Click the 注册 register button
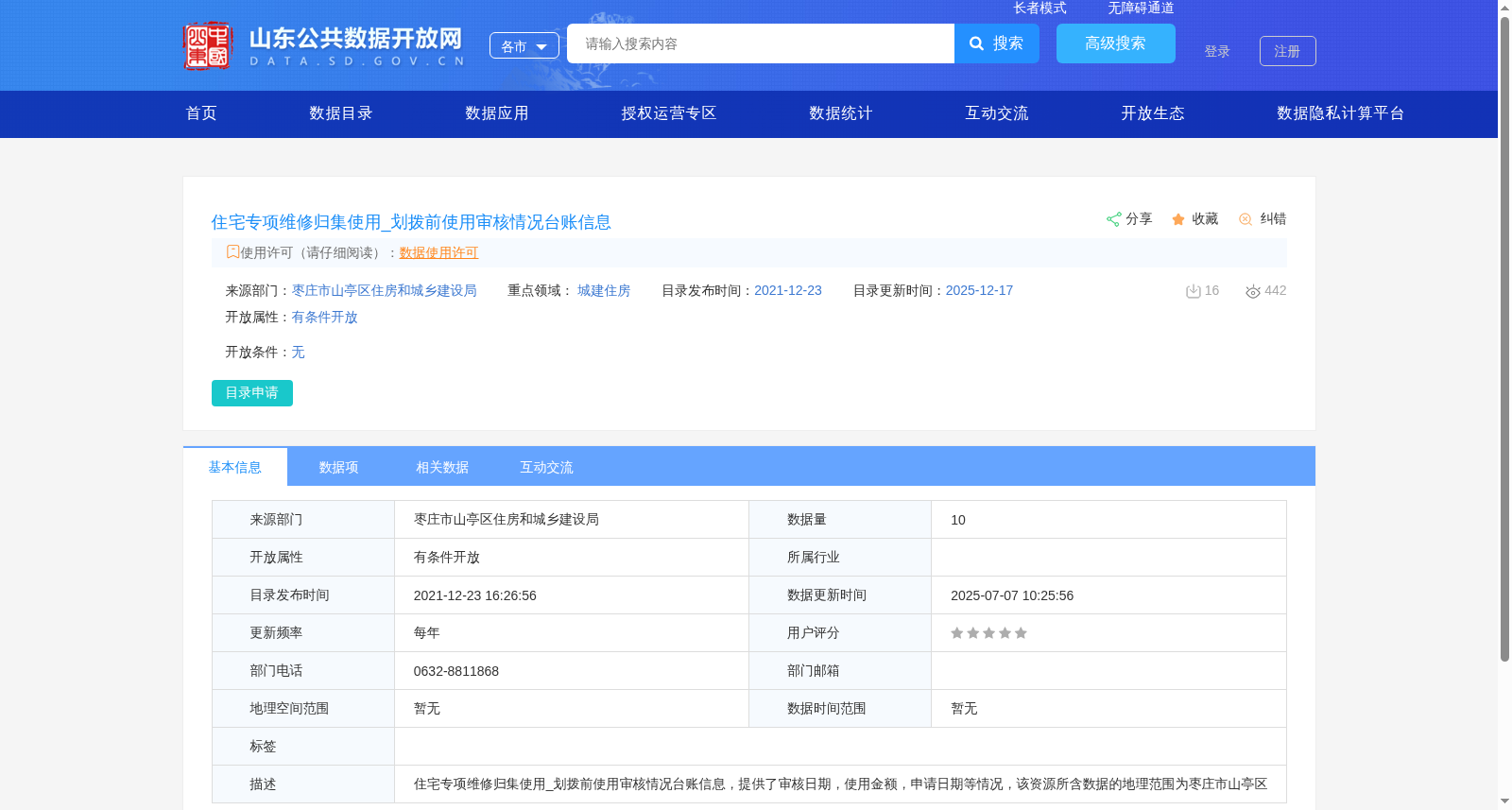Viewport: 1512px width, 810px height. [x=1288, y=51]
